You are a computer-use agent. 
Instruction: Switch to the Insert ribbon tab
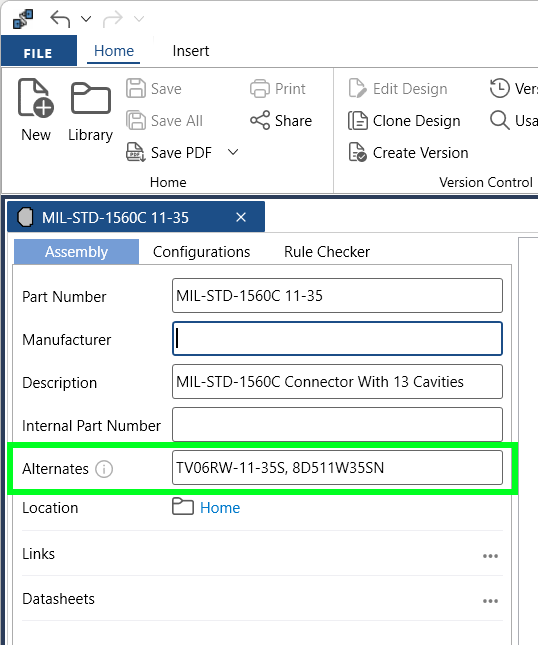[191, 51]
